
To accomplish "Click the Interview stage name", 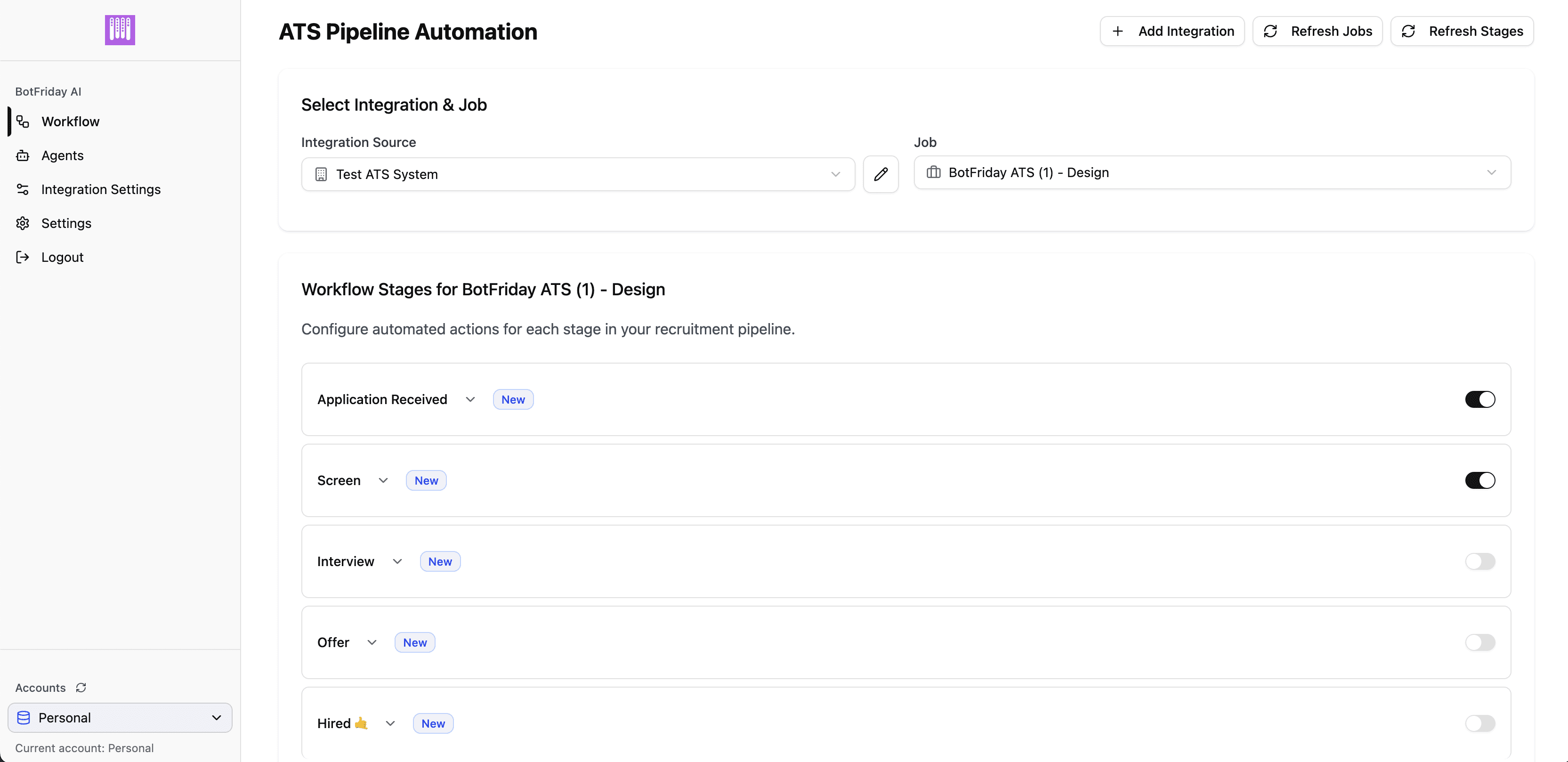I will tap(346, 561).
